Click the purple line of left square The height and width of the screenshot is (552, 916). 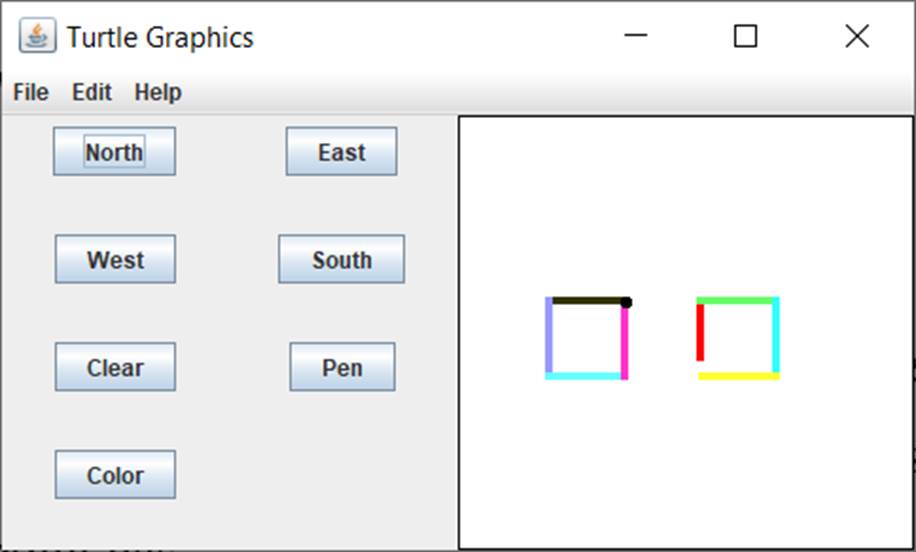(x=549, y=338)
